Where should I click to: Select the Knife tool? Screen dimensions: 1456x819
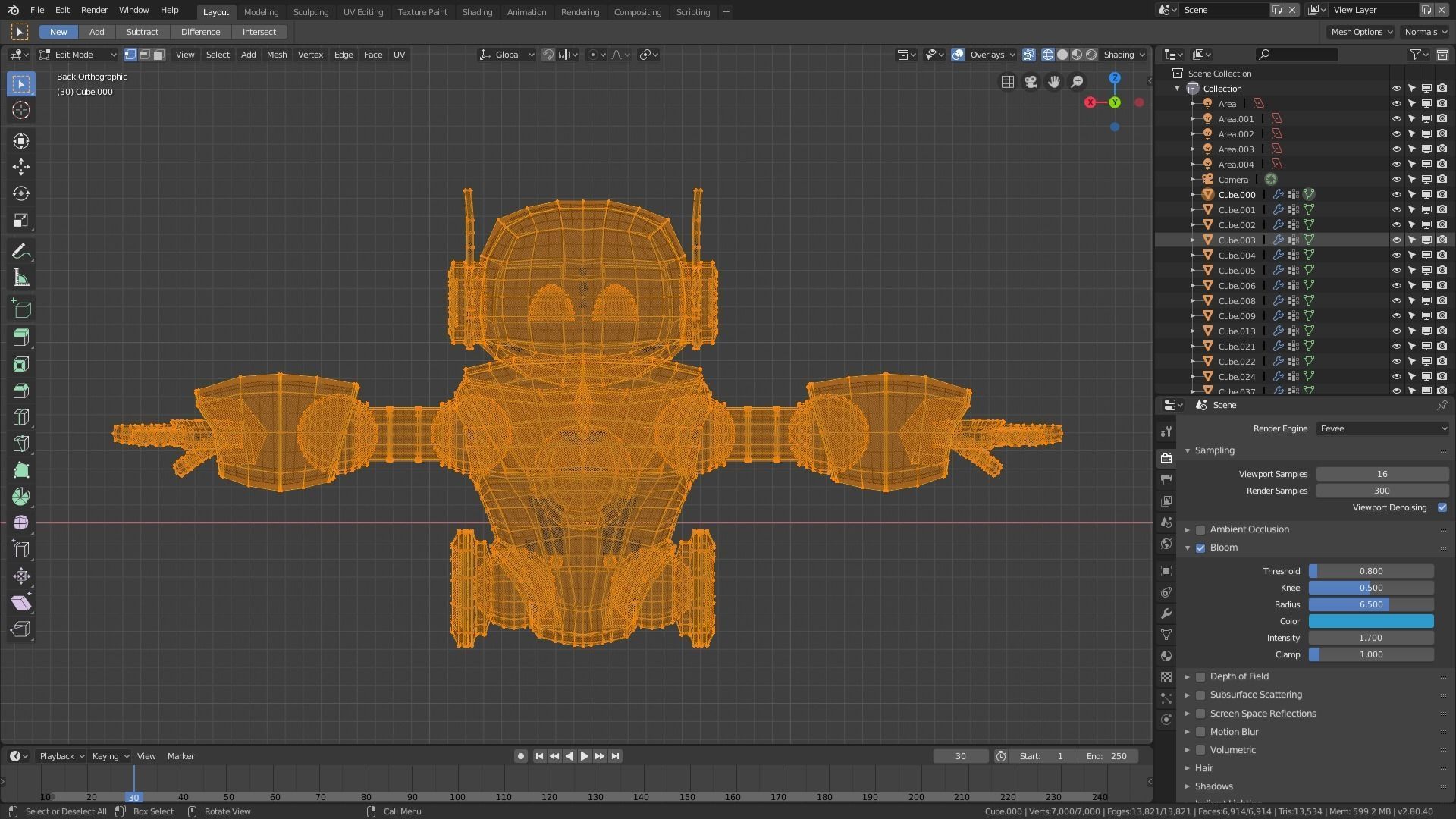(x=21, y=444)
